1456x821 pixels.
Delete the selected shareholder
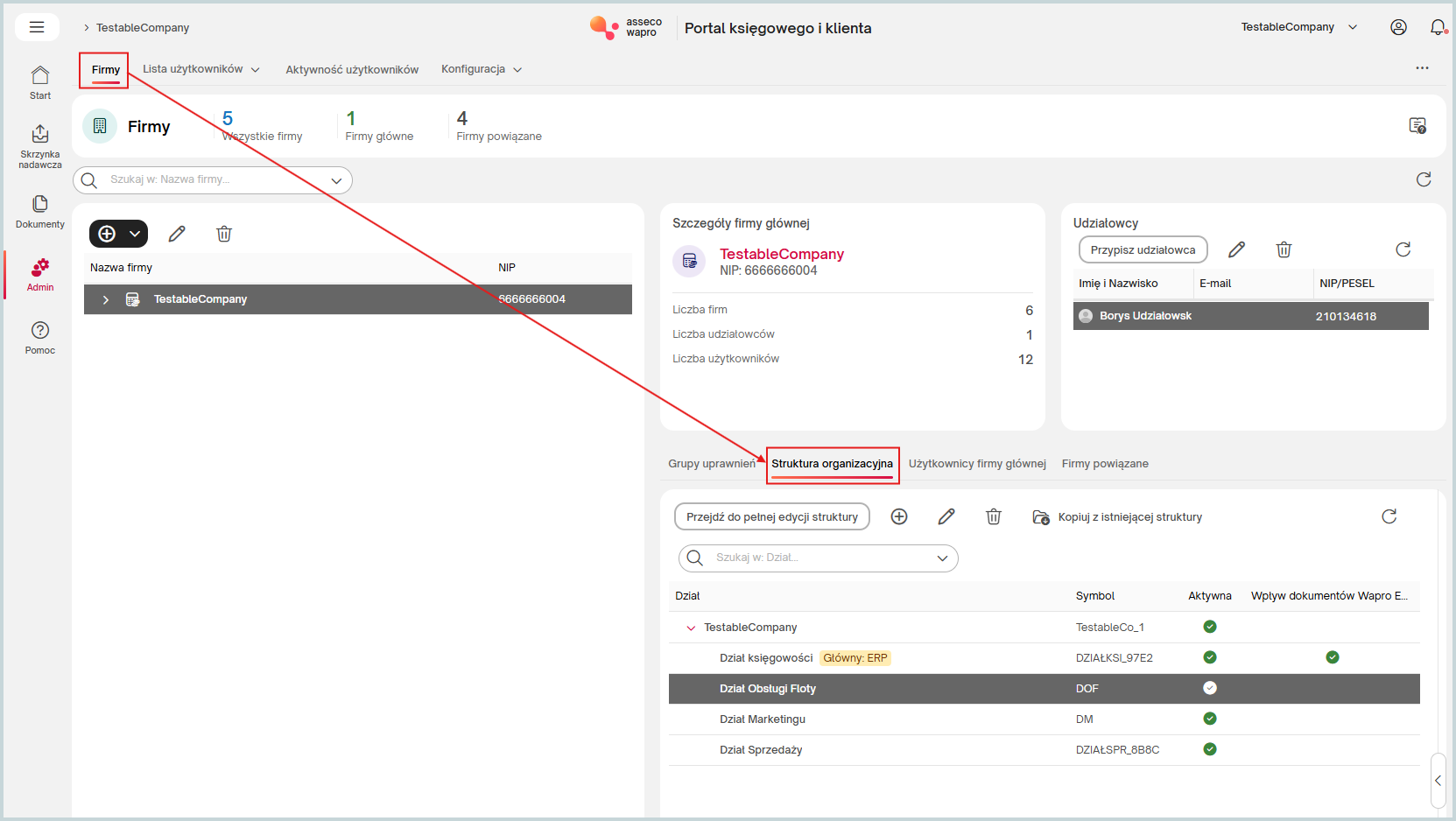pos(1284,249)
